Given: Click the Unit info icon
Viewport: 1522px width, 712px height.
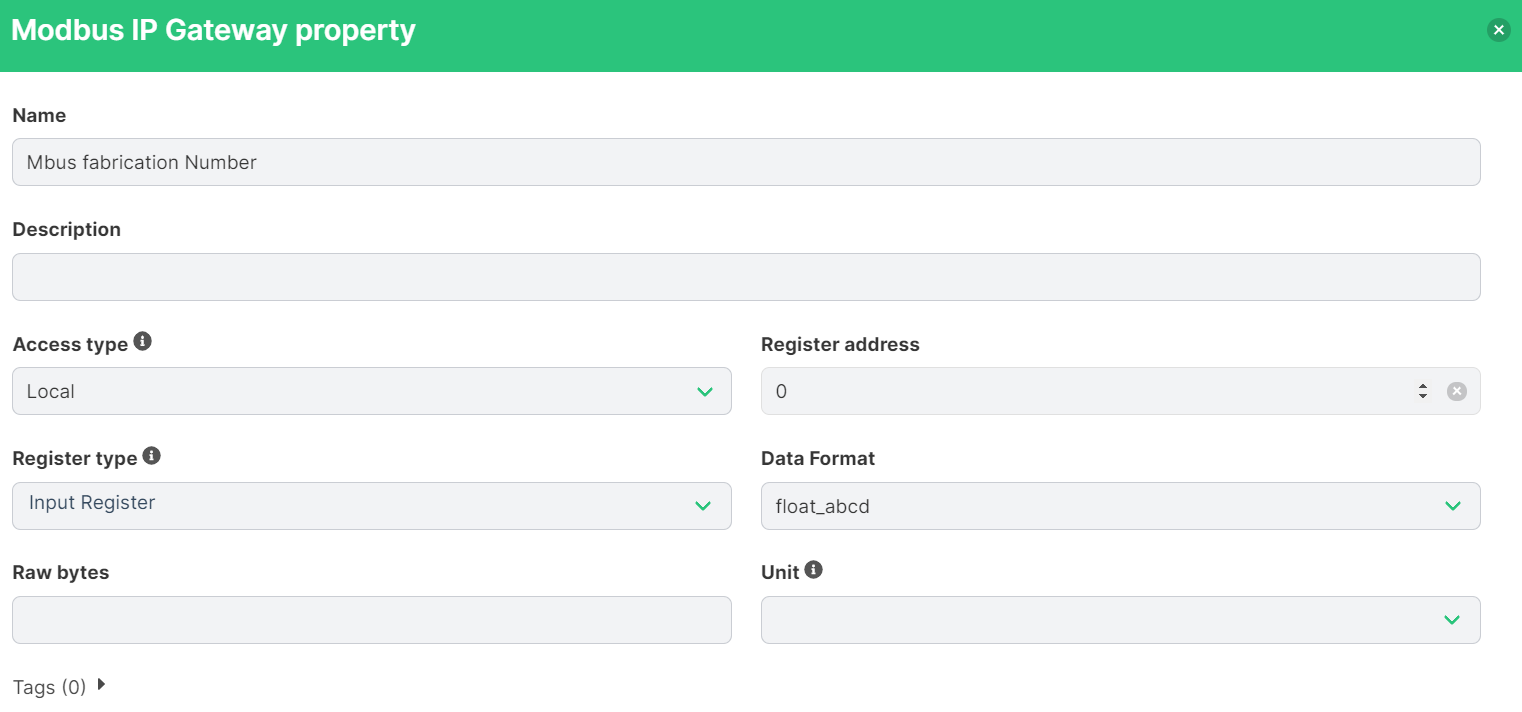Looking at the screenshot, I should pos(814,570).
